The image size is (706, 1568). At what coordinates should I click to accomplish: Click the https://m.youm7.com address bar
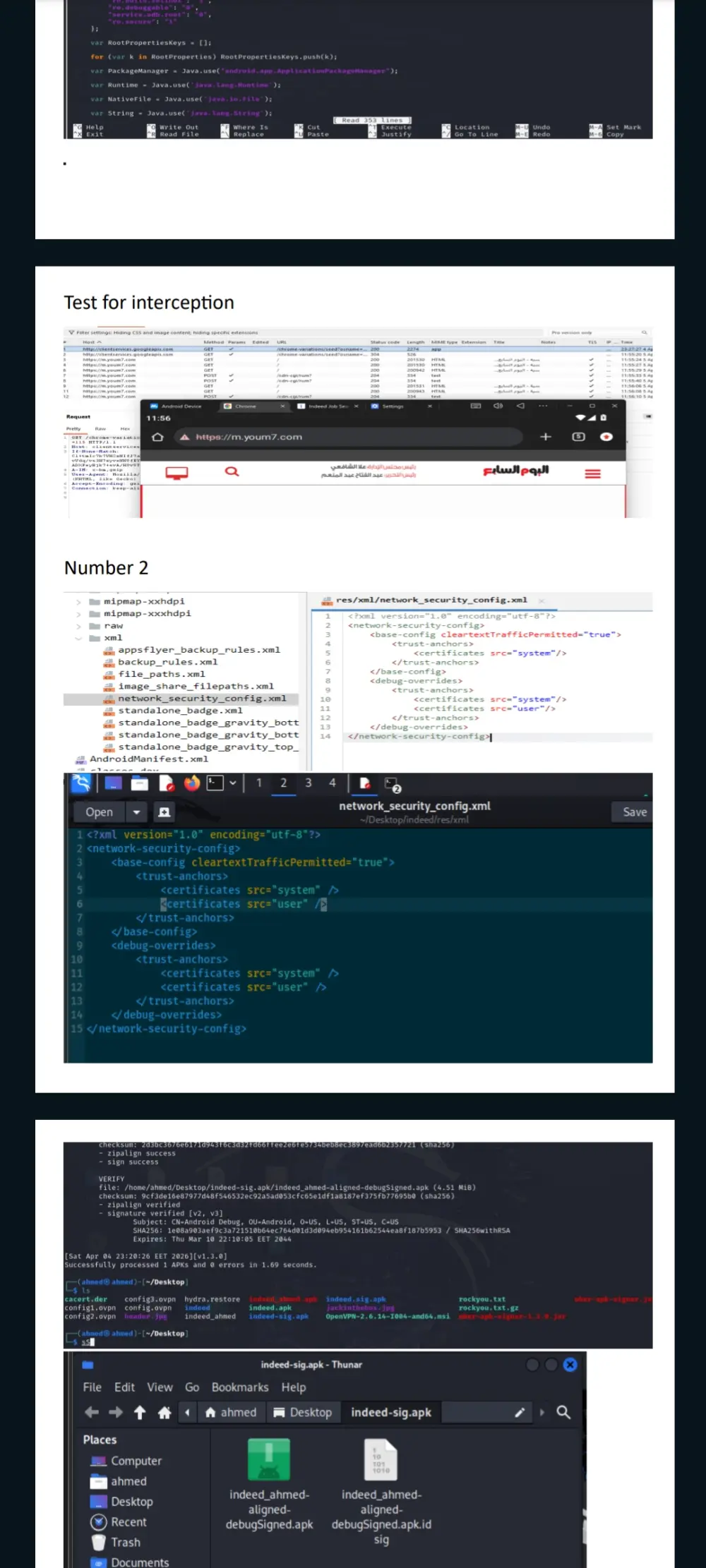347,437
